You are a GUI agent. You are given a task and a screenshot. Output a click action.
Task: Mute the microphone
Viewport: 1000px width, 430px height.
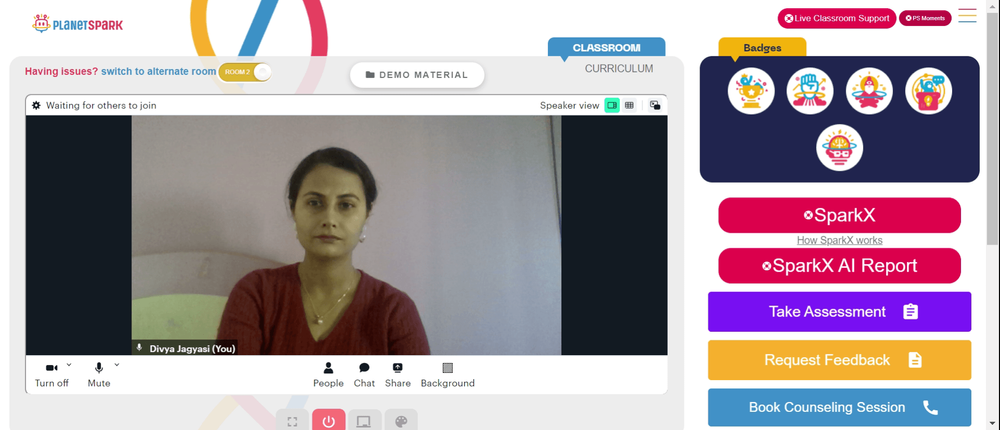pyautogui.click(x=99, y=374)
